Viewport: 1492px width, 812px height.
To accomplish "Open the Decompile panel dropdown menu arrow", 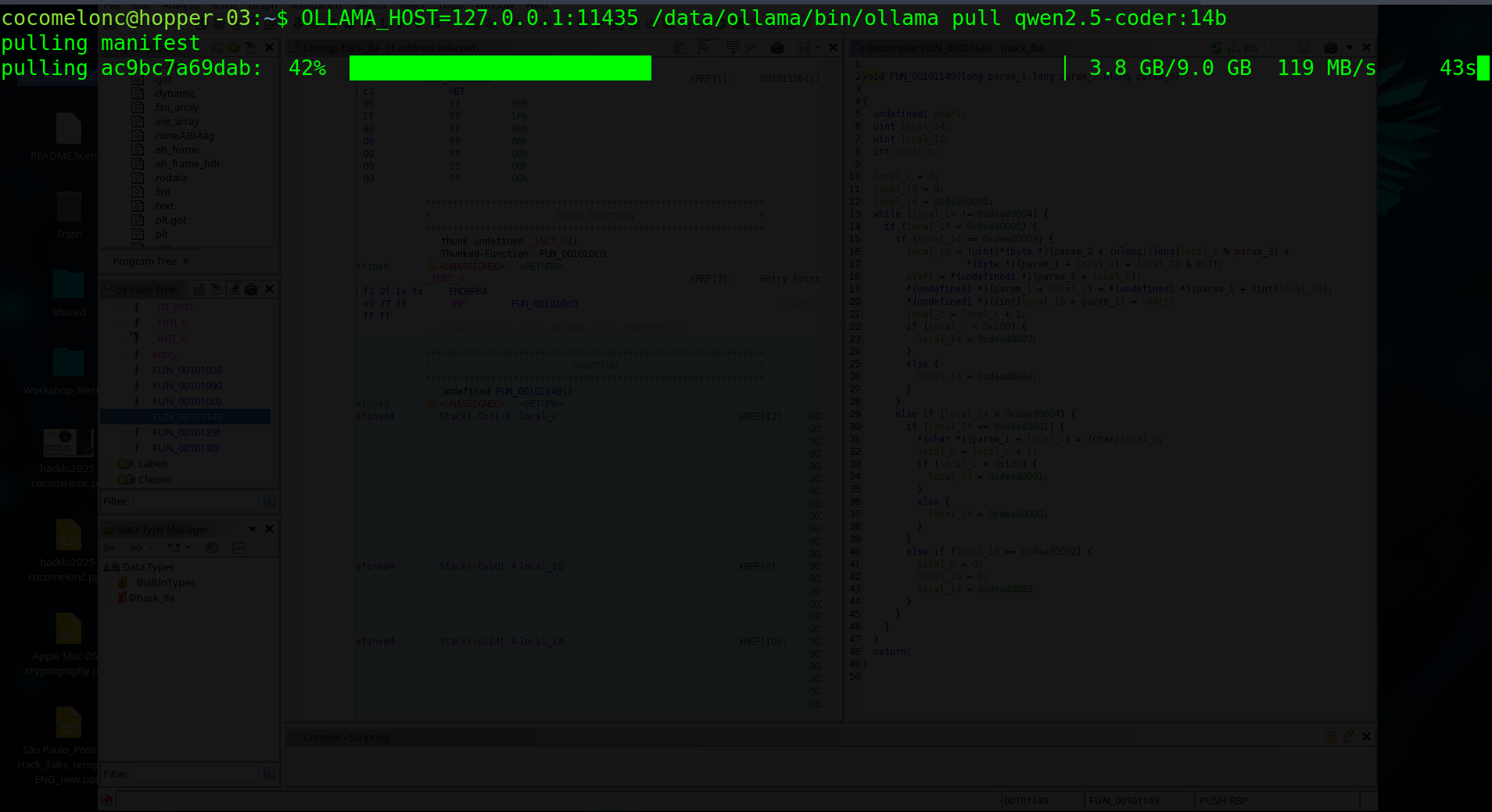I will coord(1350,48).
